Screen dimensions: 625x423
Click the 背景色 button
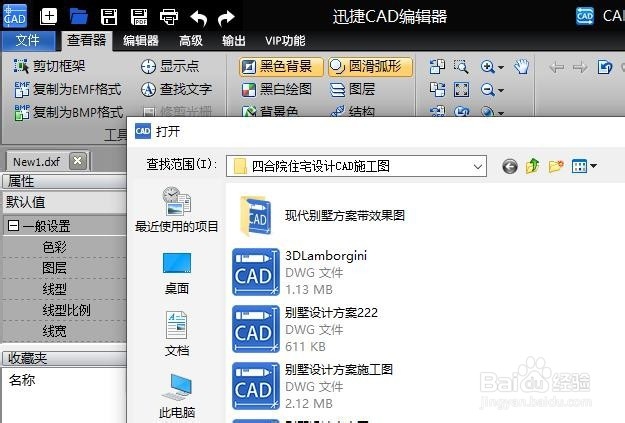click(x=270, y=112)
